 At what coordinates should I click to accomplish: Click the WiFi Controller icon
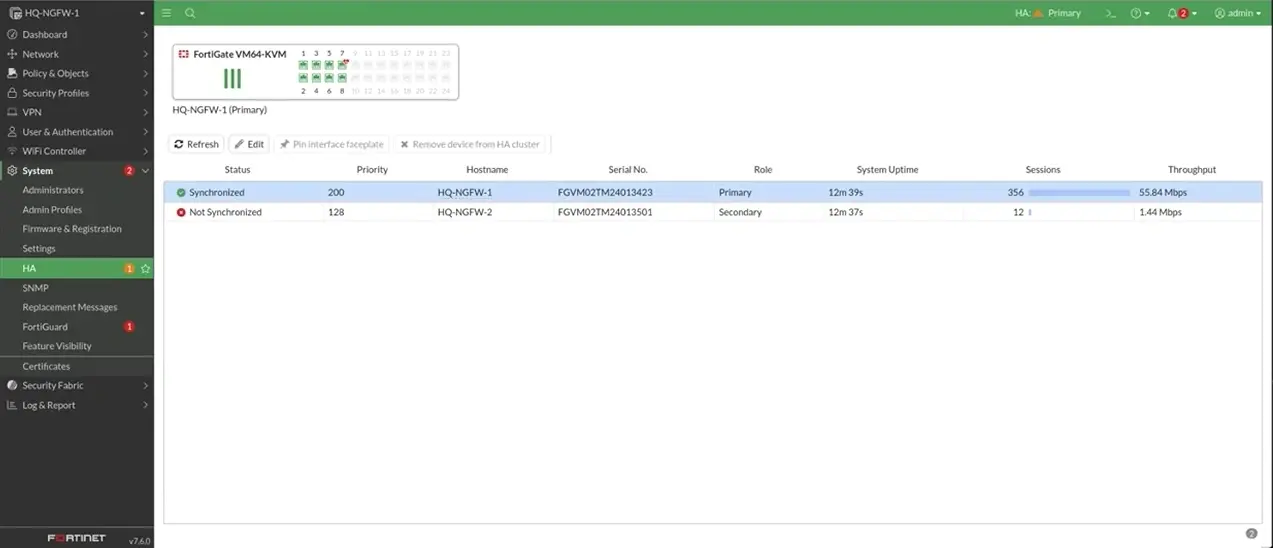(12, 151)
